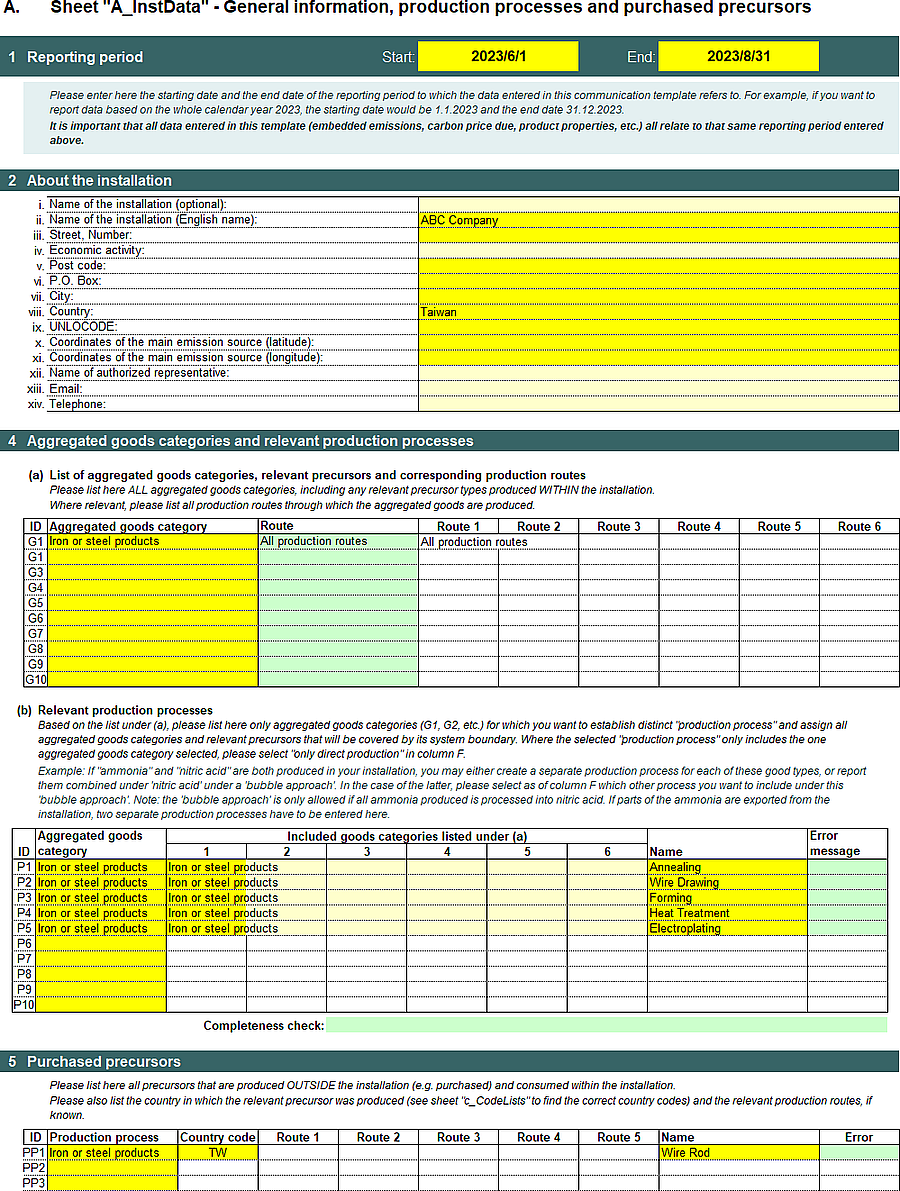Image resolution: width=900 pixels, height=1191 pixels.
Task: Select the Telephone input cell
Action: coord(658,404)
